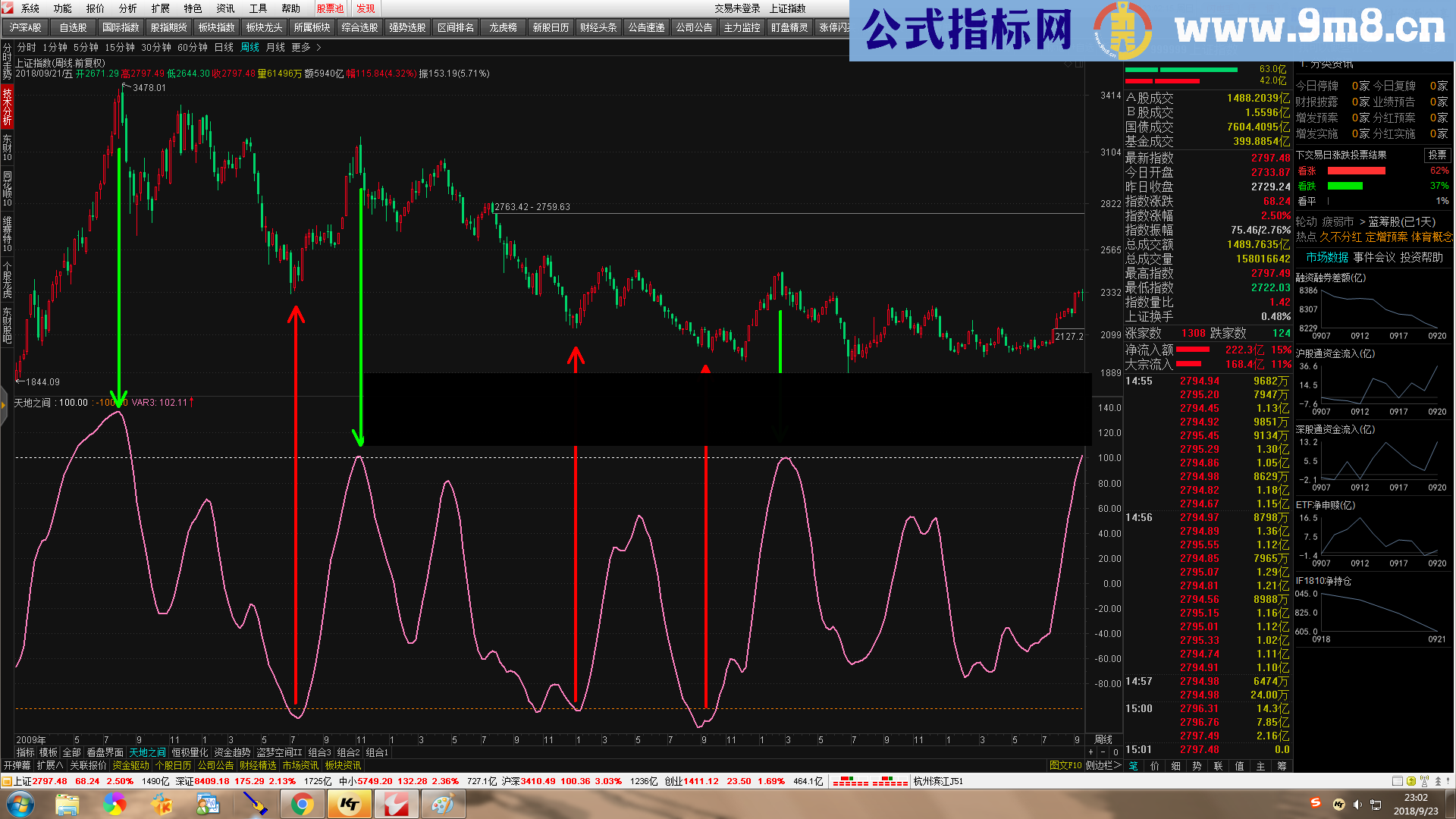Click the list-view icon in status bar

point(1398,781)
